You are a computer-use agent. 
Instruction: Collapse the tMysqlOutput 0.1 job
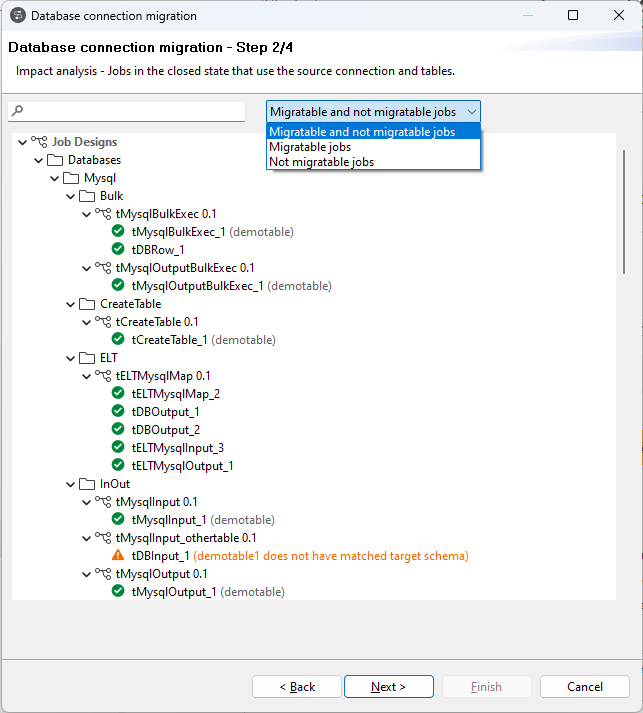86,575
